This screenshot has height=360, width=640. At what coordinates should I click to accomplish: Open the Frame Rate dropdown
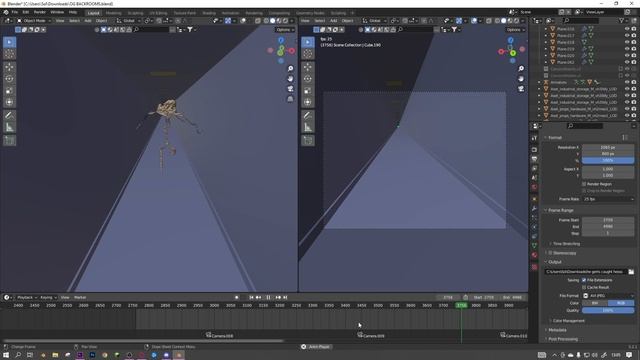(608, 199)
